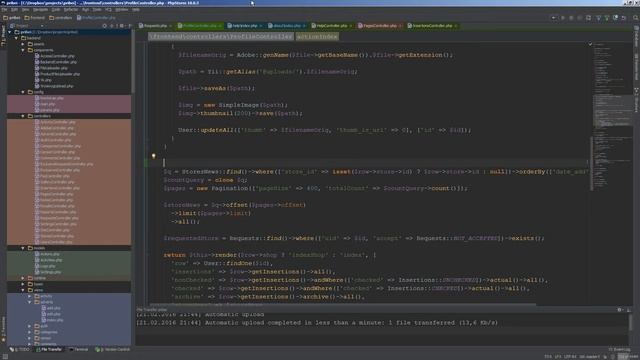
Task: Click the VCS update project icon
Action: 598,18
